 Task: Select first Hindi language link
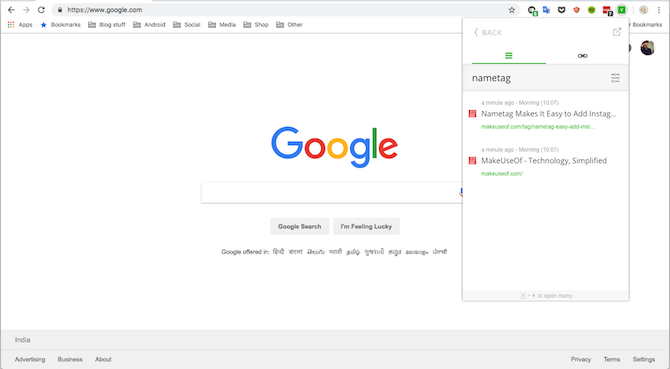[278, 252]
